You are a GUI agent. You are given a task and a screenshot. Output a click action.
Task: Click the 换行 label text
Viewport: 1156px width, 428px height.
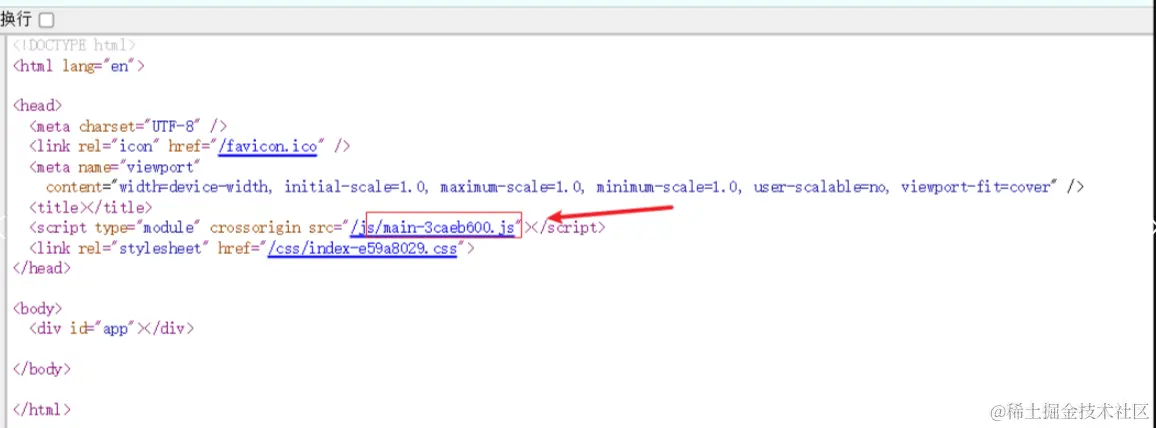pyautogui.click(x=18, y=20)
